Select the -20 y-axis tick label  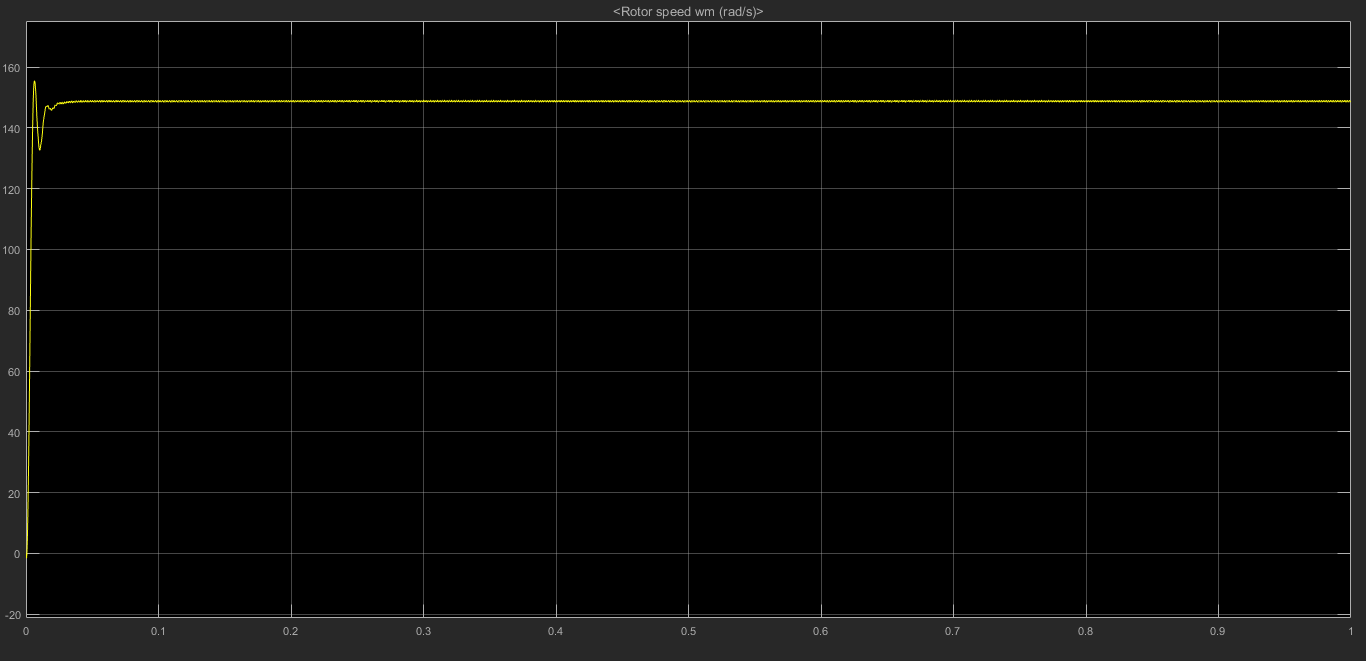point(13,614)
